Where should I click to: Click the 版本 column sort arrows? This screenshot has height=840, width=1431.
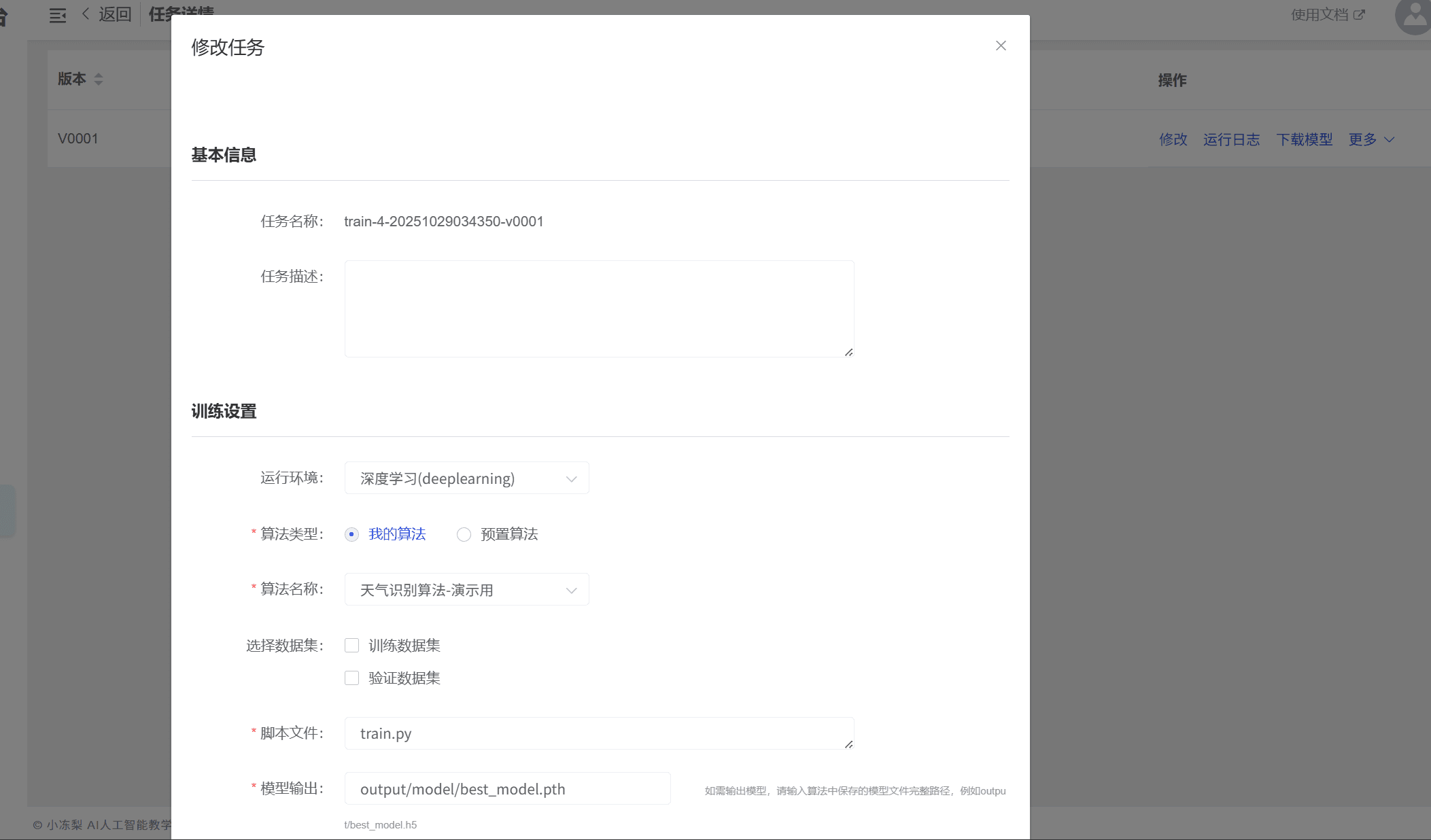point(99,80)
